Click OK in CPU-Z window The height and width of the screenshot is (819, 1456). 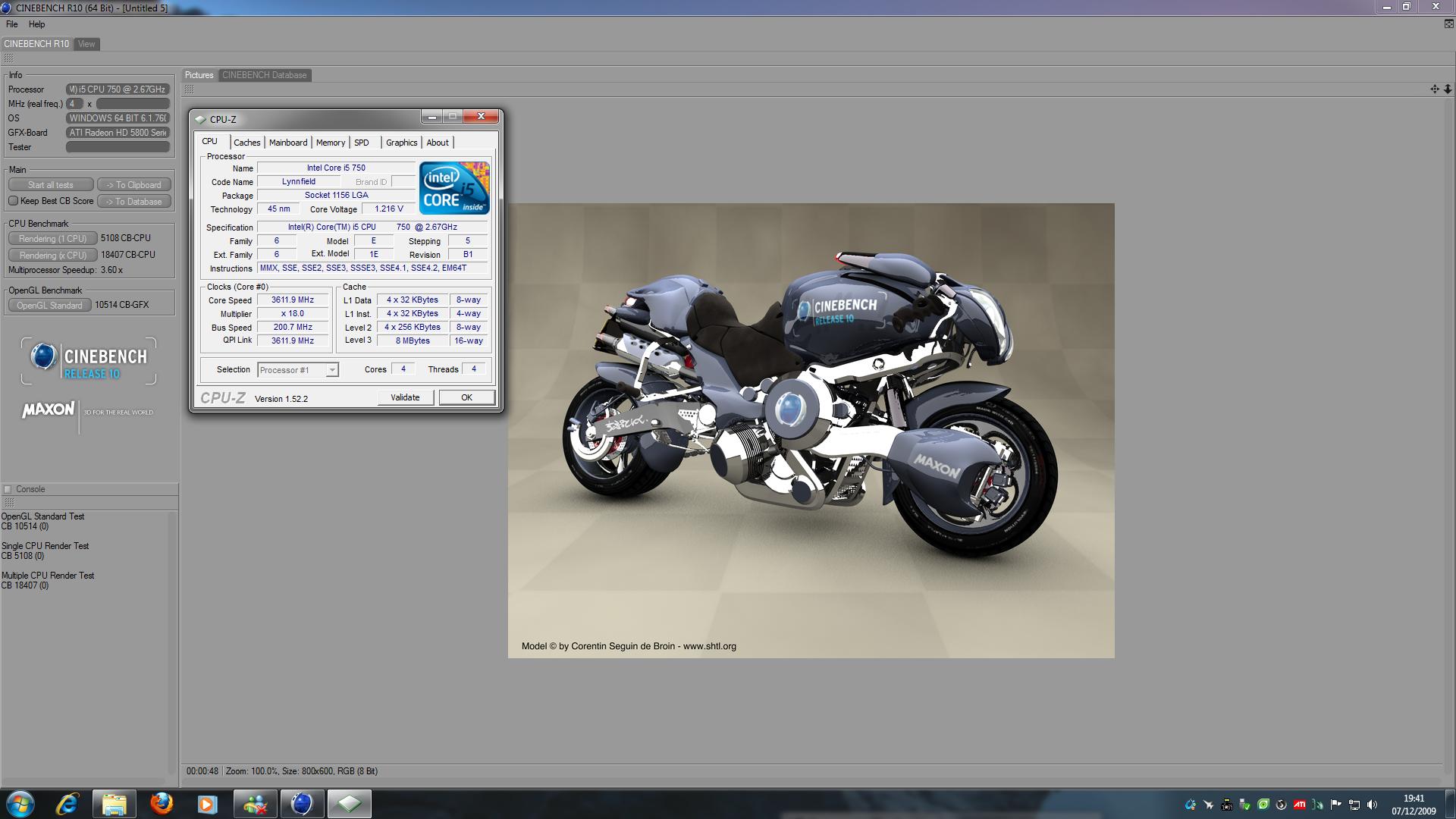tap(466, 397)
